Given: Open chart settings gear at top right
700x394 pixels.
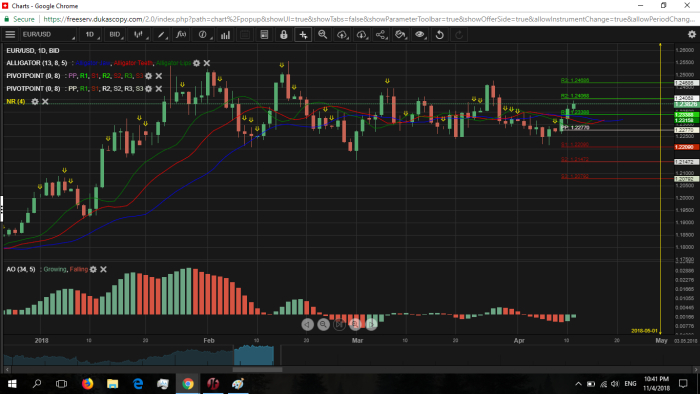Looking at the screenshot, I should coord(692,34).
